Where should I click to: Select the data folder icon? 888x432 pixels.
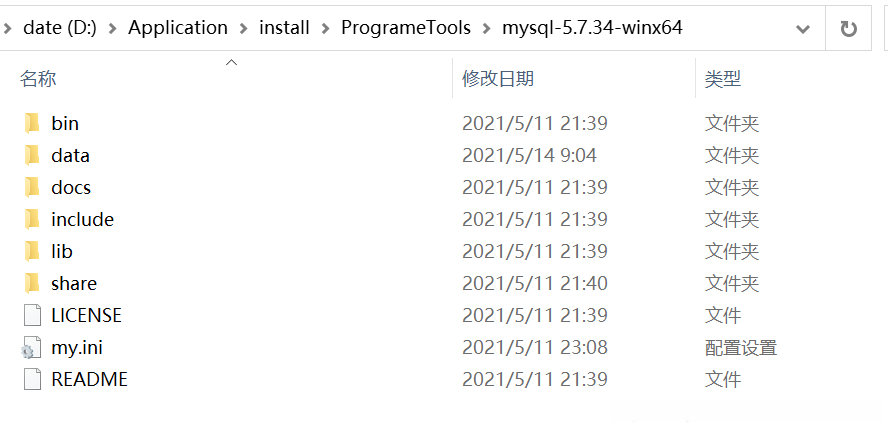tap(32, 155)
